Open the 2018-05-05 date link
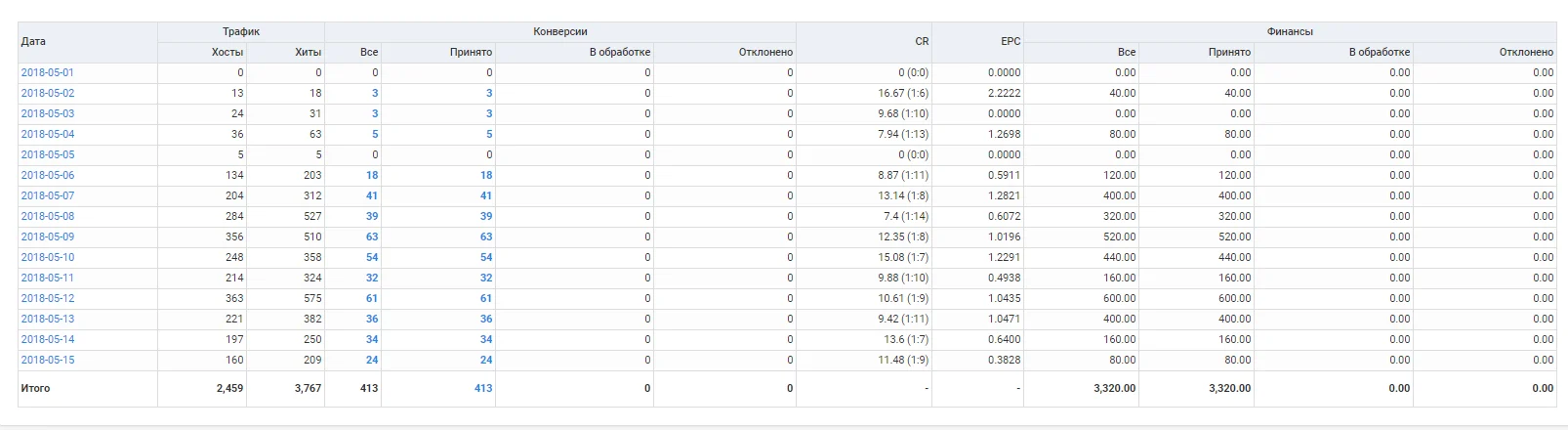The height and width of the screenshot is (430, 1568). (x=47, y=154)
